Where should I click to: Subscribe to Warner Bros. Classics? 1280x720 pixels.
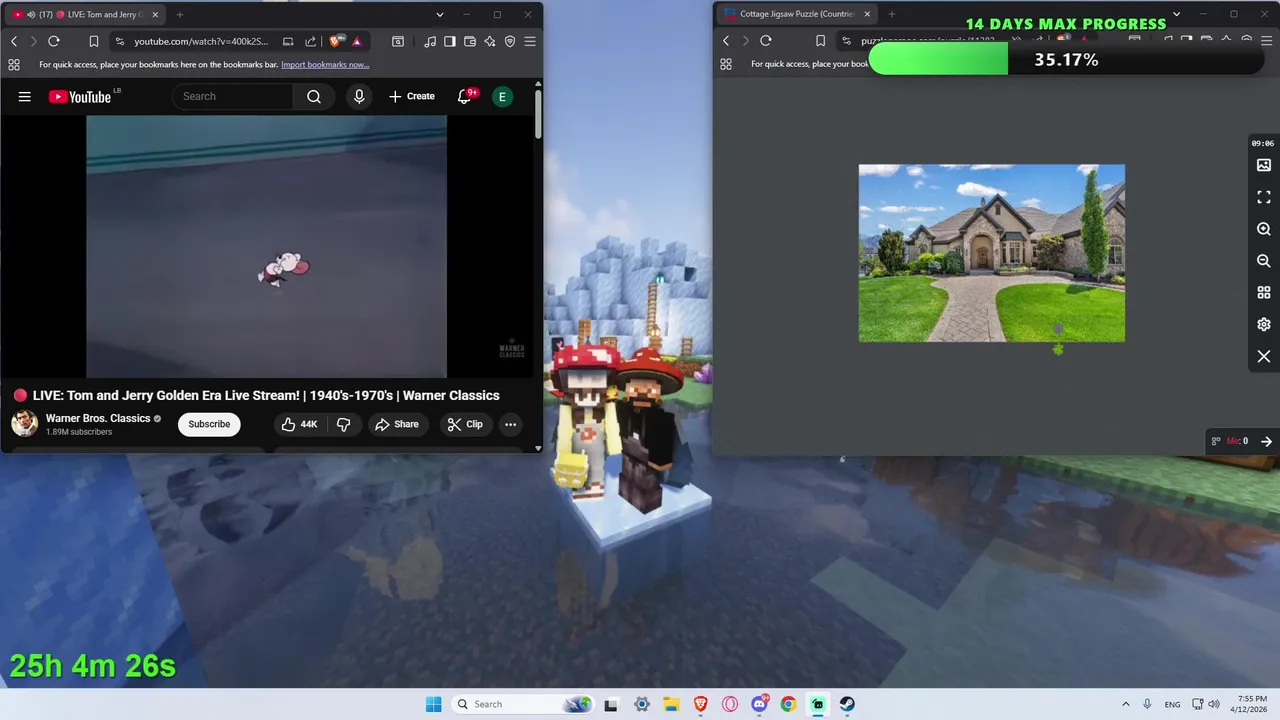(209, 424)
